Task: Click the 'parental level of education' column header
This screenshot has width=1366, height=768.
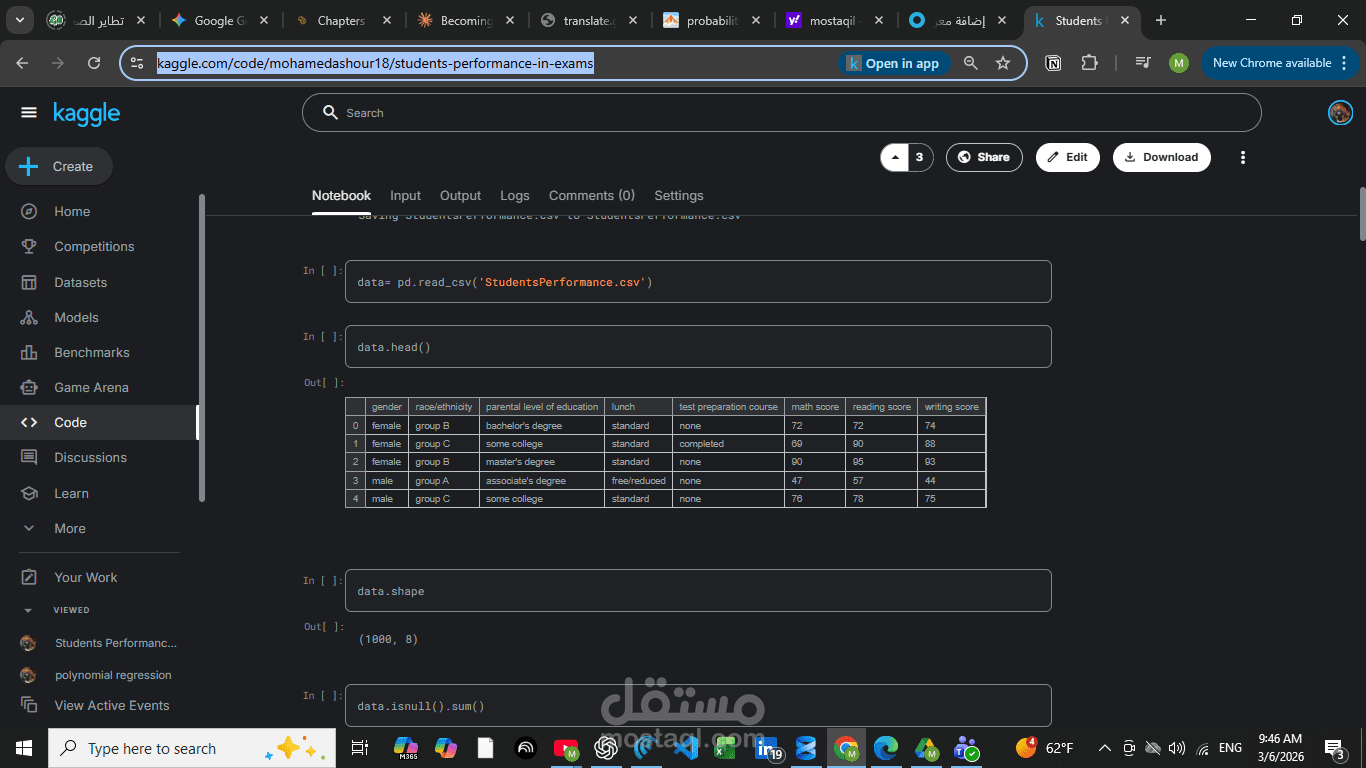Action: 542,407
